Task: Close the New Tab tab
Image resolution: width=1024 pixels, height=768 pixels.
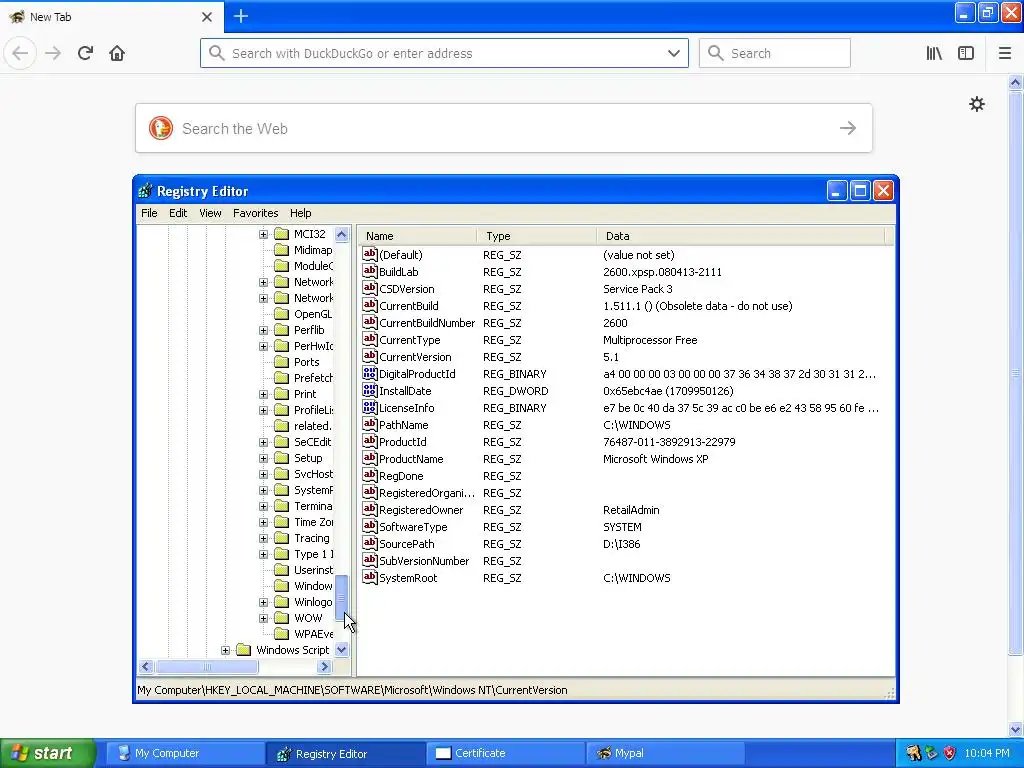Action: coord(207,17)
